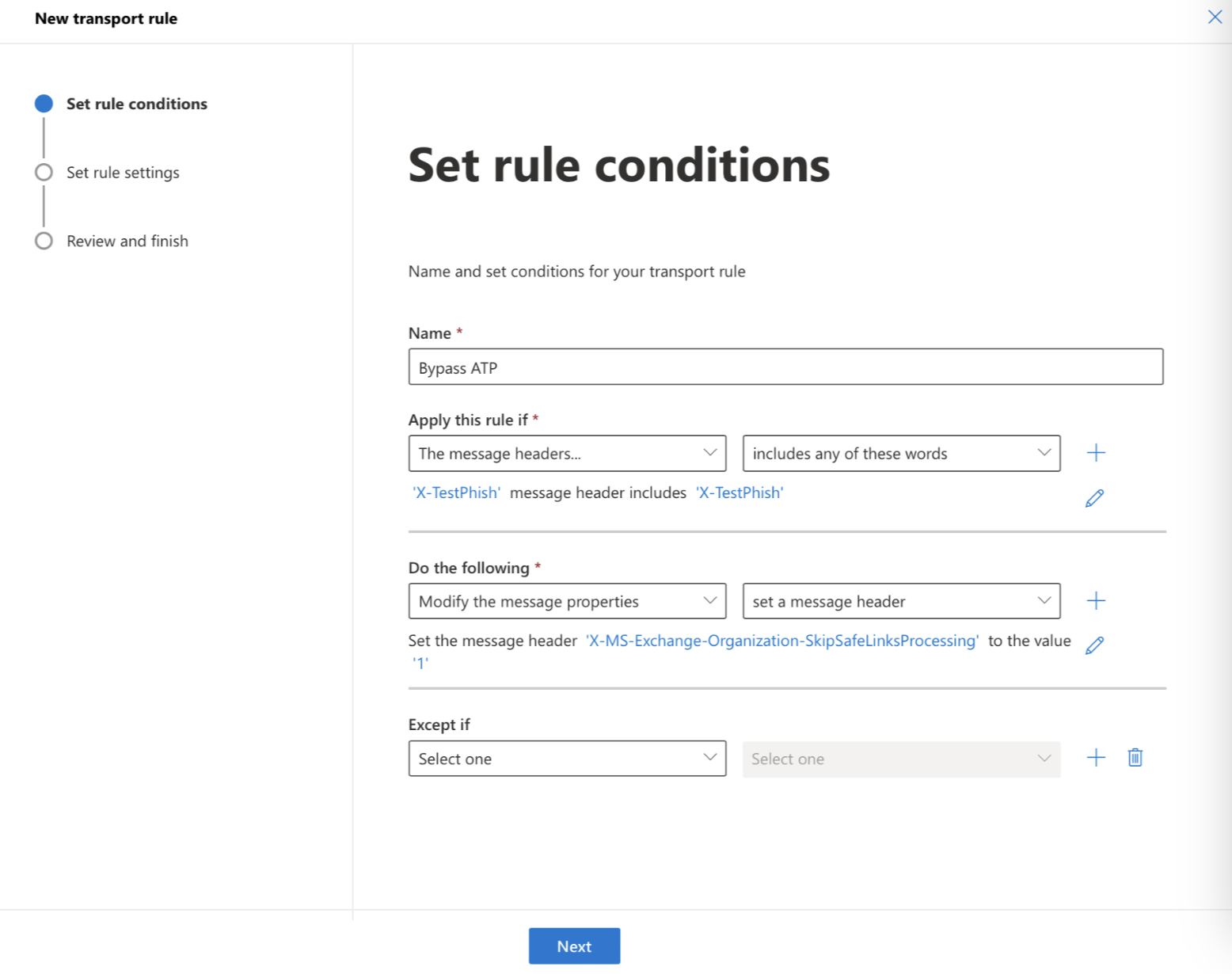Click the filled Set rule conditions step indicator

[44, 103]
